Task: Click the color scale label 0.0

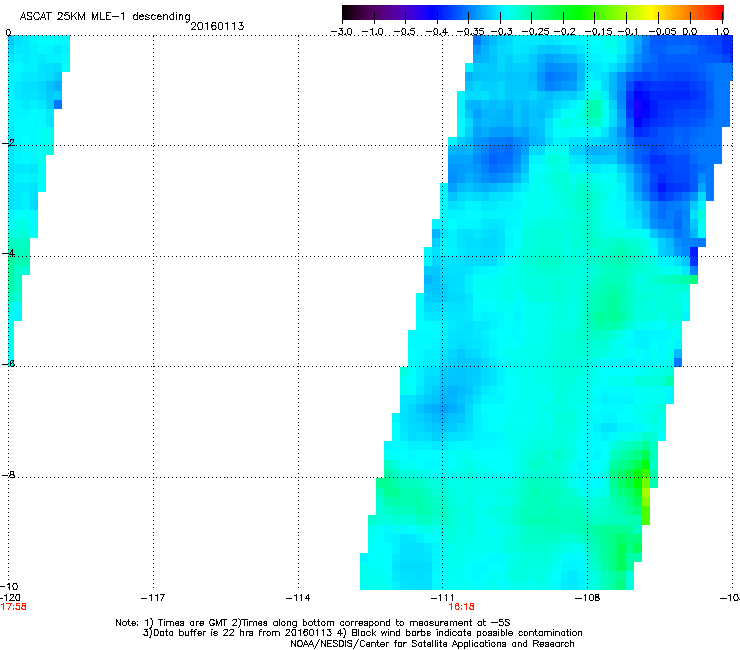Action: (x=690, y=32)
